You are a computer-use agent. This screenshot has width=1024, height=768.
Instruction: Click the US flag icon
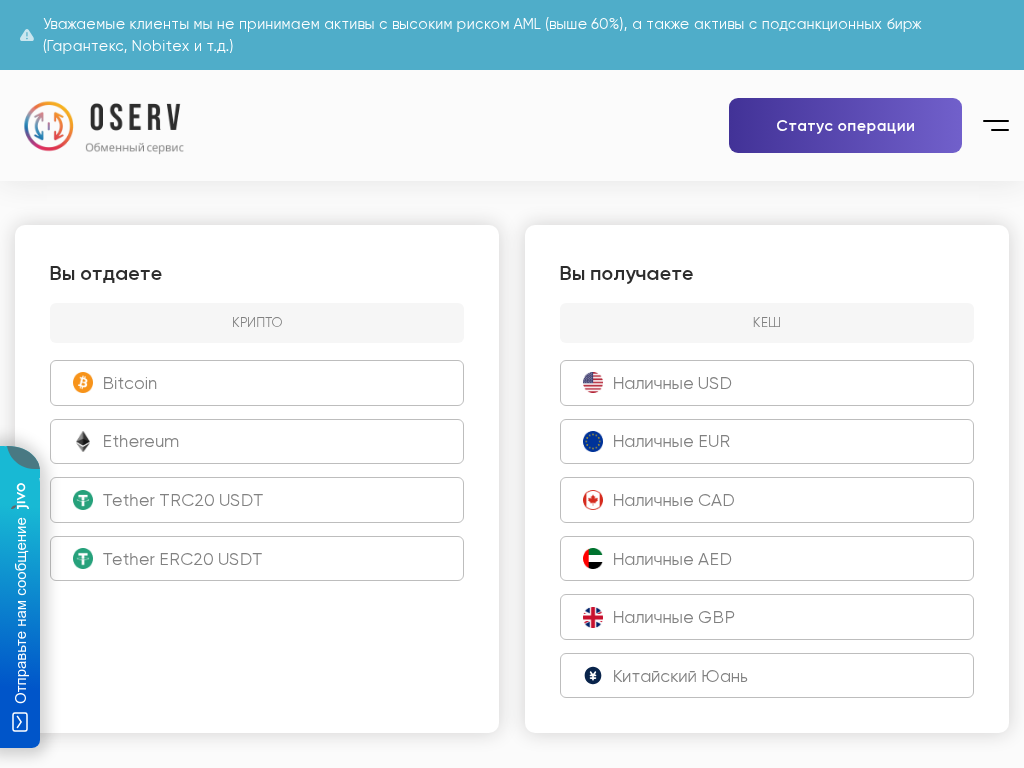pyautogui.click(x=593, y=383)
